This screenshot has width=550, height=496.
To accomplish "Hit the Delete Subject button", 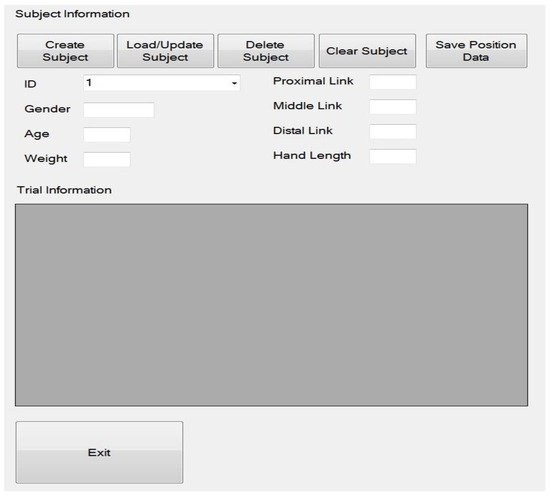I will (266, 51).
